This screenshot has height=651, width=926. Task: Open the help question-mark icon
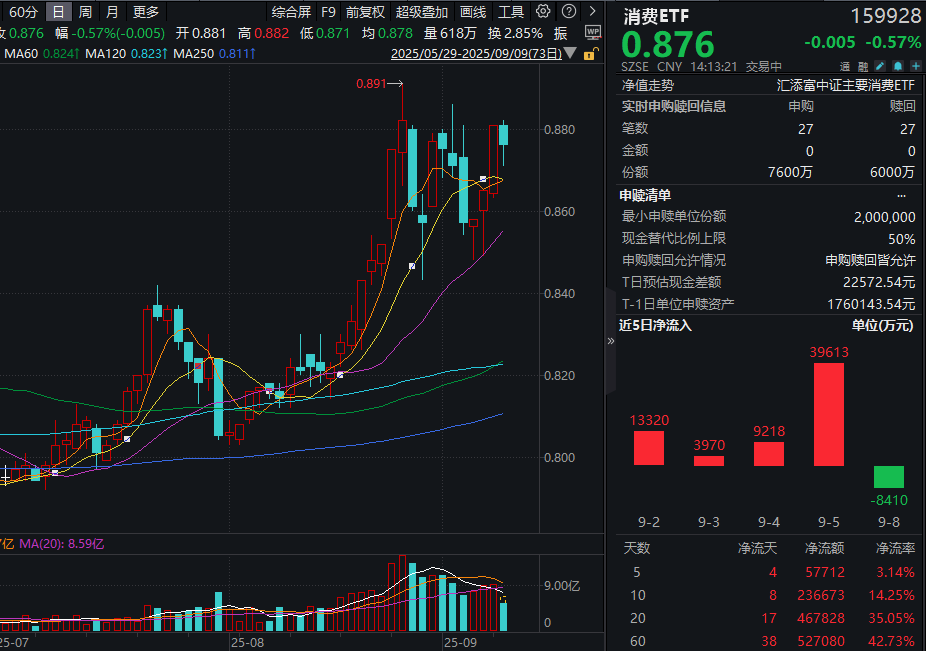(x=567, y=10)
